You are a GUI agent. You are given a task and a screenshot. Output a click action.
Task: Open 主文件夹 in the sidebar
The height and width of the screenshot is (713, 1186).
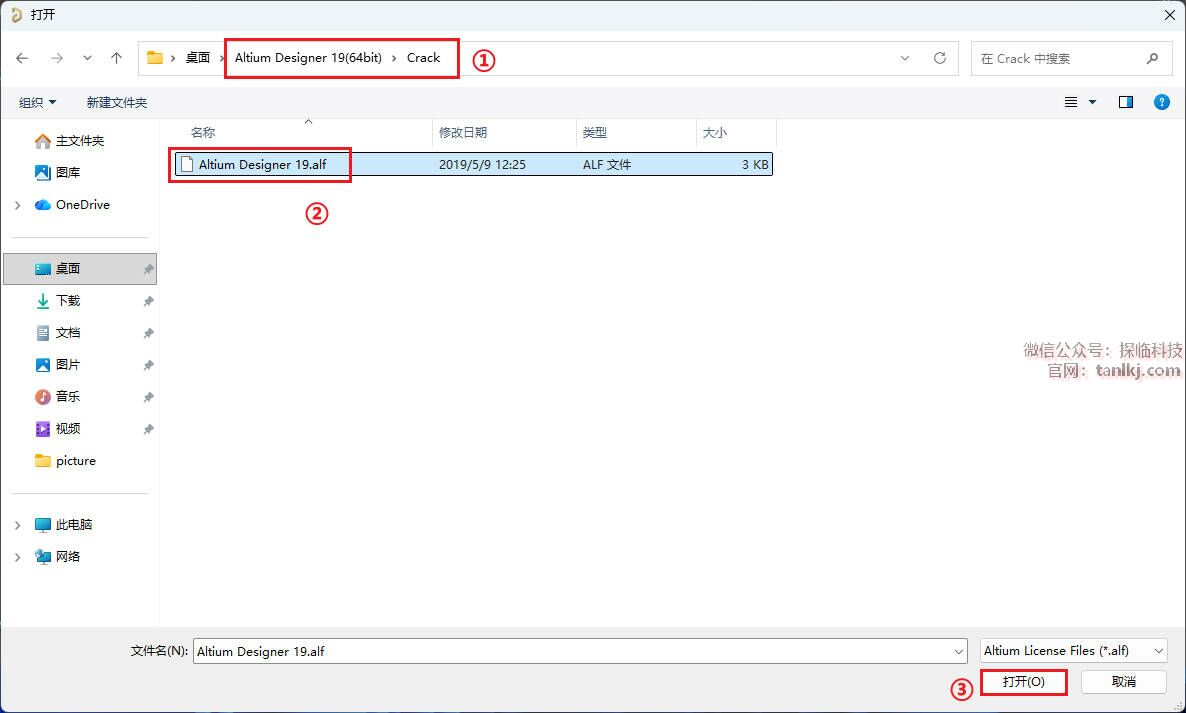coord(80,141)
